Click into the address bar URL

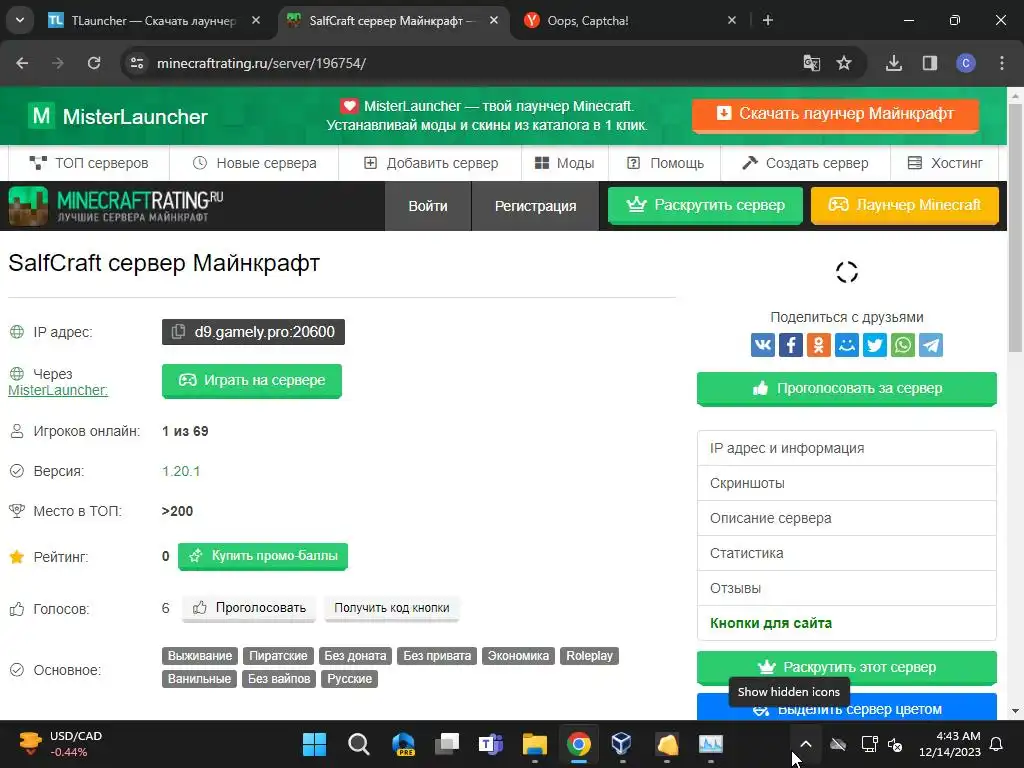pos(261,63)
